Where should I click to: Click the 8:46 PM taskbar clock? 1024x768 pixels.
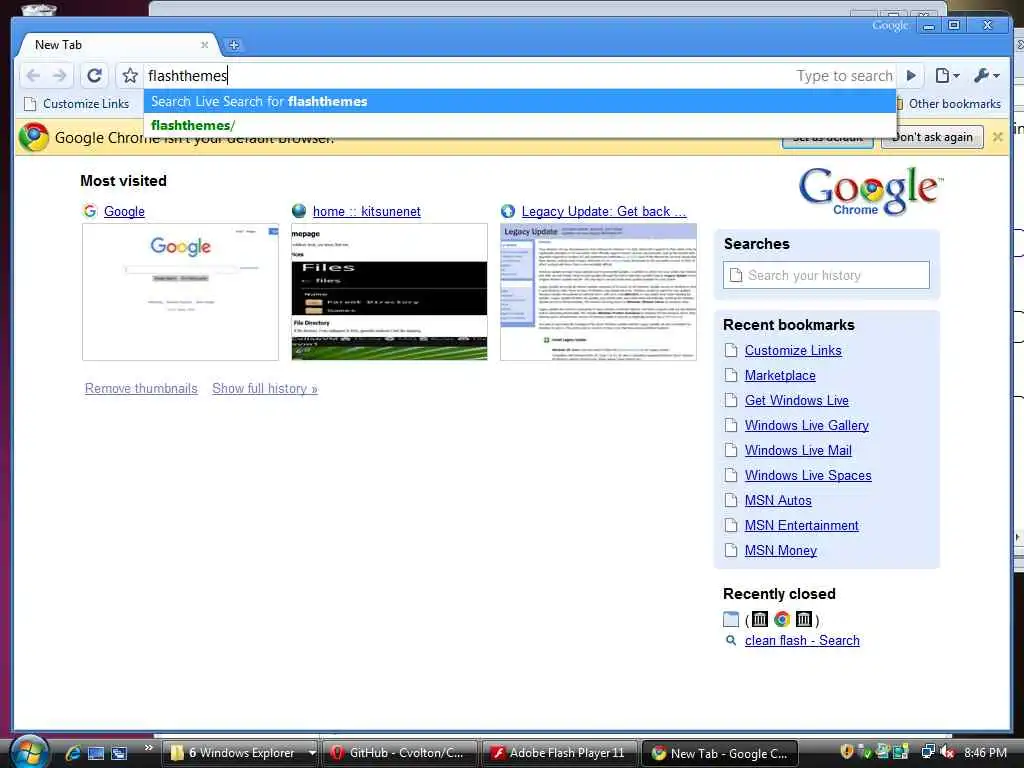coord(985,752)
